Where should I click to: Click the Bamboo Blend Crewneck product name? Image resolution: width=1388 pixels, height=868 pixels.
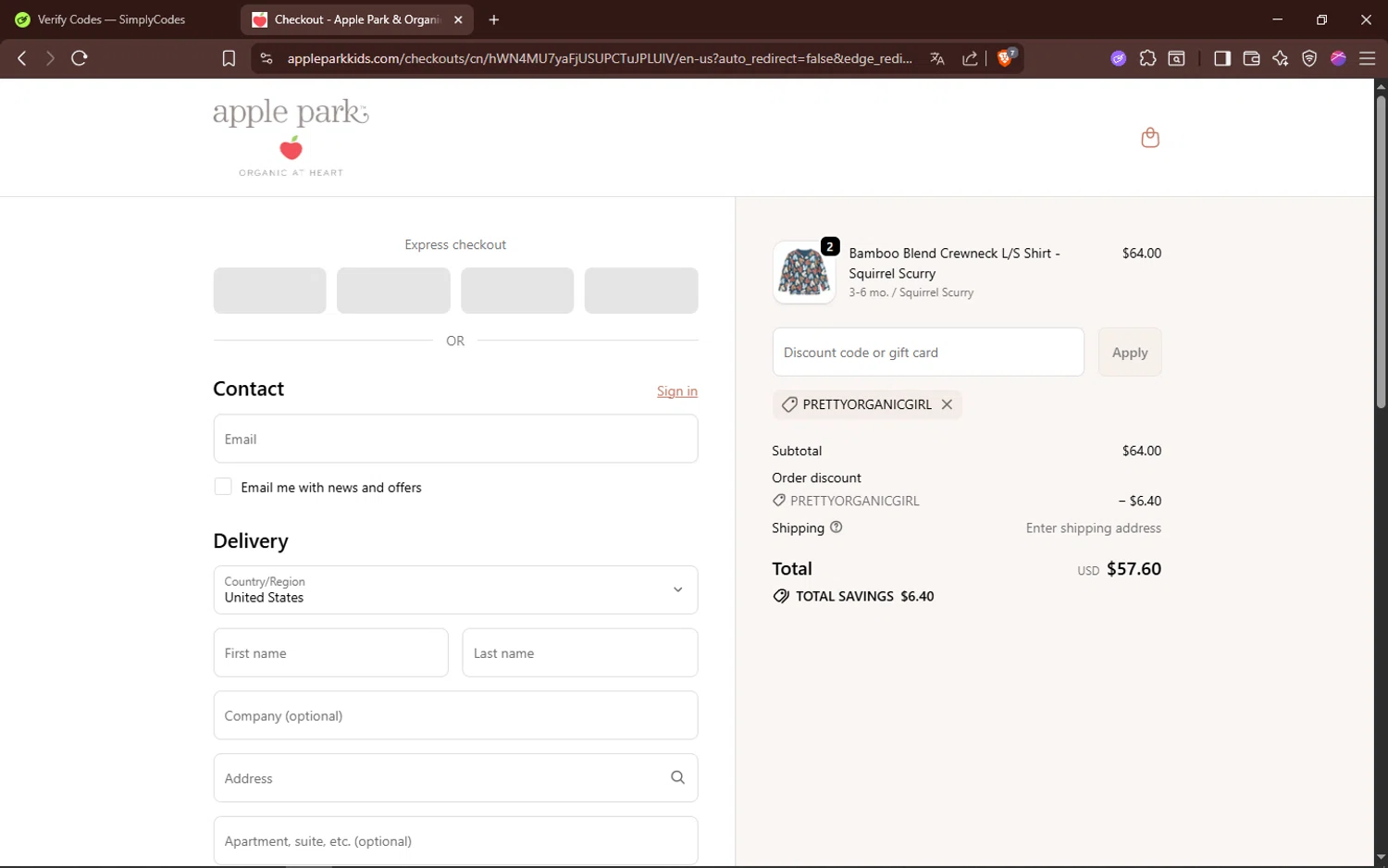pos(954,263)
